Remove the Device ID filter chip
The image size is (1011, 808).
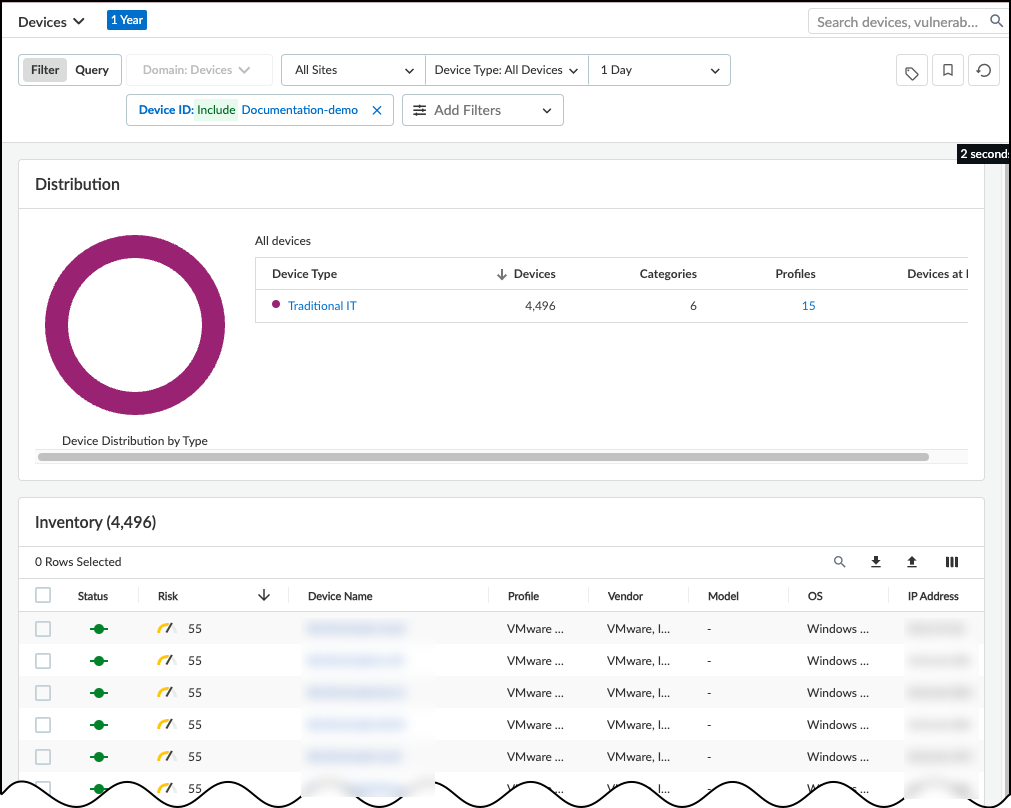tap(377, 110)
